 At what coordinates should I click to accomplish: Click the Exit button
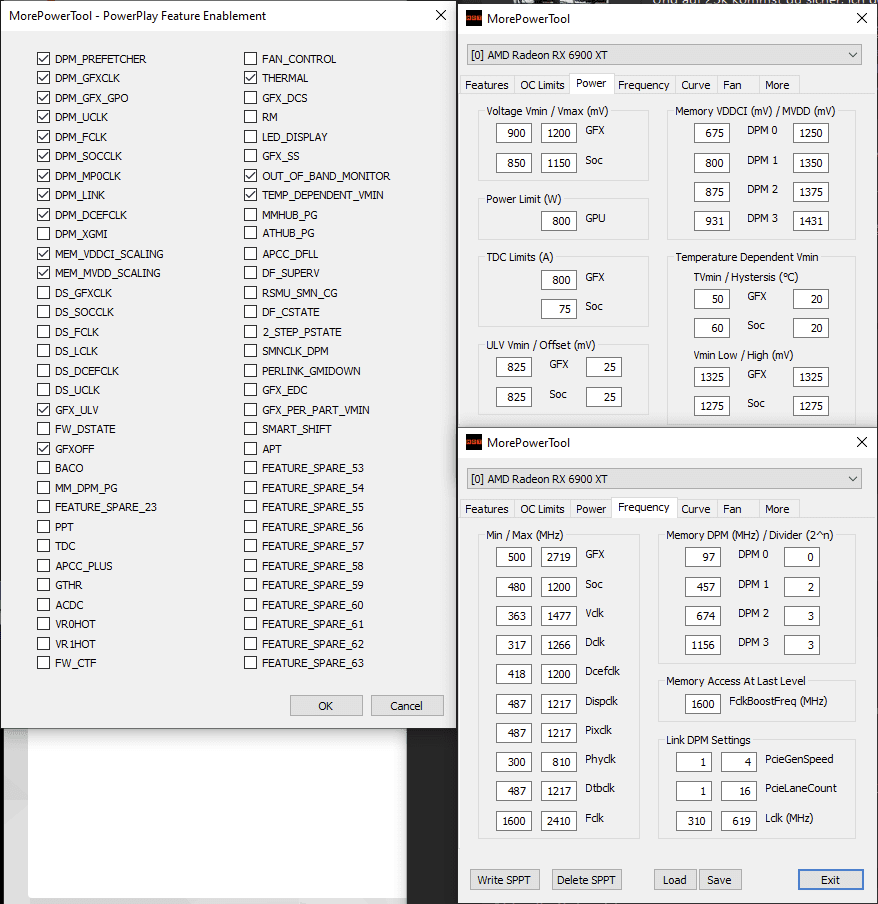tap(830, 879)
